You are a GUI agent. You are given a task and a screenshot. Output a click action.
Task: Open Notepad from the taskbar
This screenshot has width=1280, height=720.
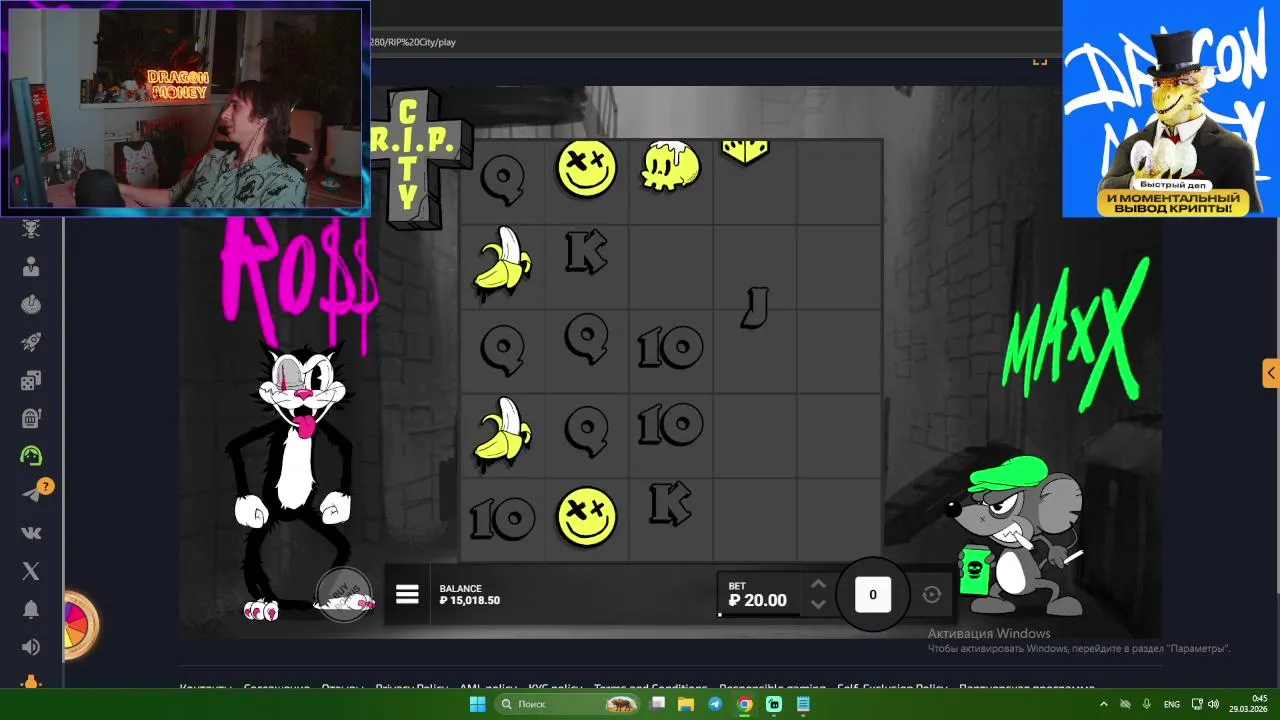pos(803,704)
